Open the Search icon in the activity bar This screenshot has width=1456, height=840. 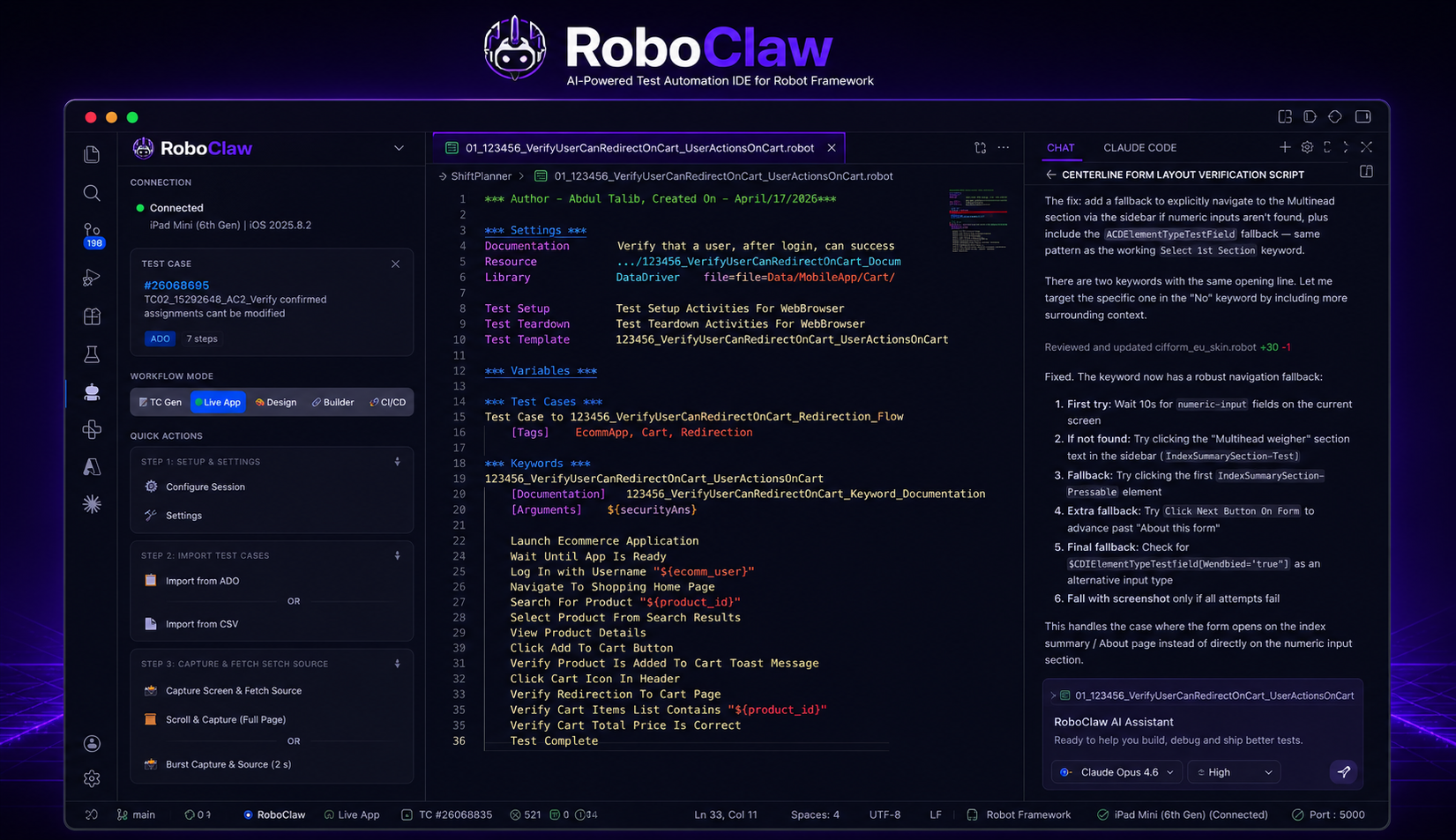tap(92, 193)
